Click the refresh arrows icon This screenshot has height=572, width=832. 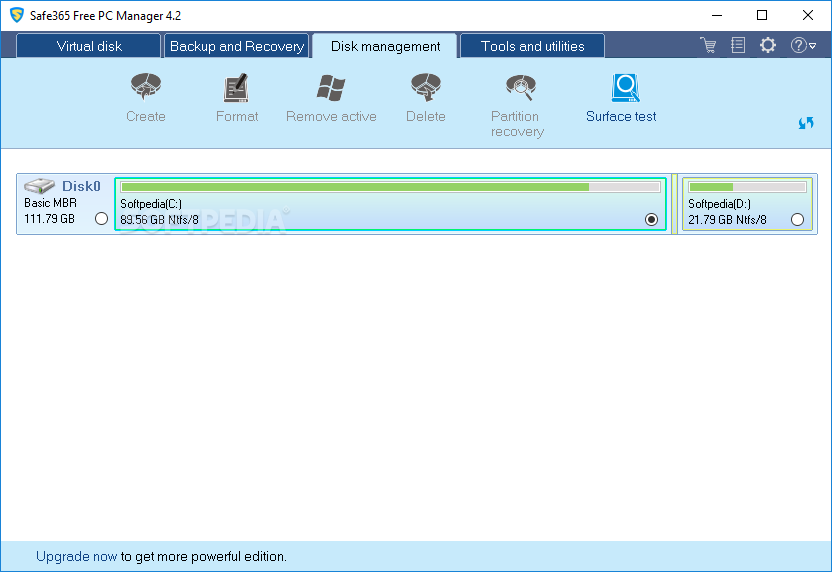pyautogui.click(x=805, y=123)
